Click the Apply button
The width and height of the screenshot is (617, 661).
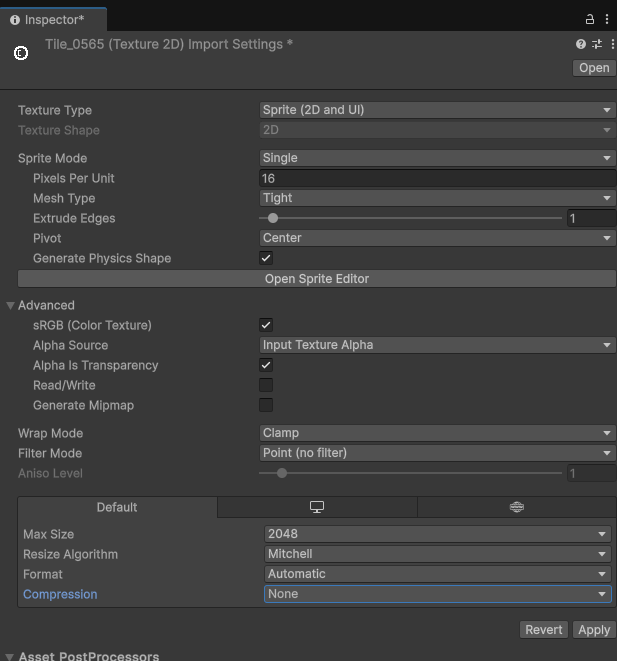tap(594, 630)
